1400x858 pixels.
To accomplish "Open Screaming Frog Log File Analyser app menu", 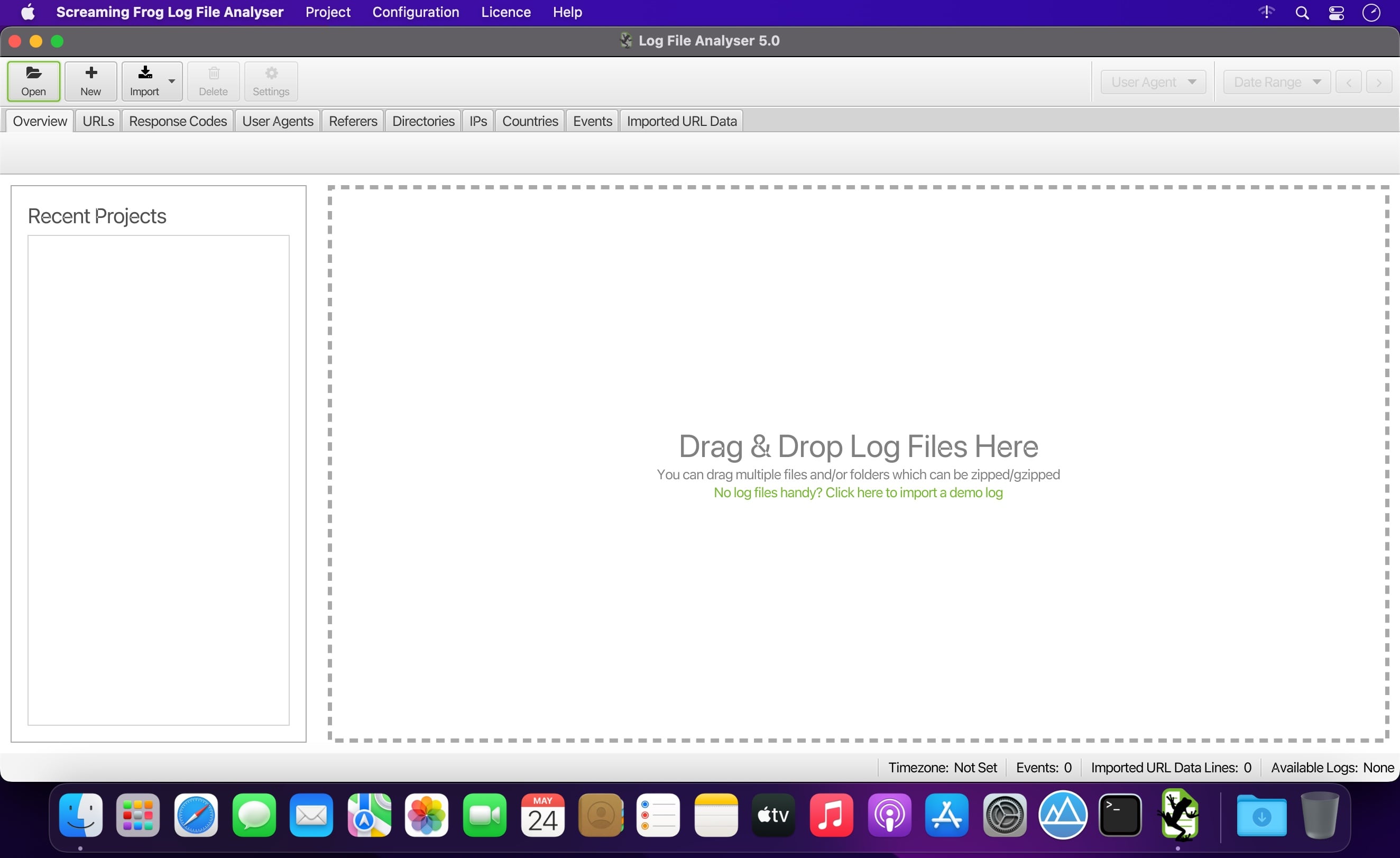I will [170, 12].
